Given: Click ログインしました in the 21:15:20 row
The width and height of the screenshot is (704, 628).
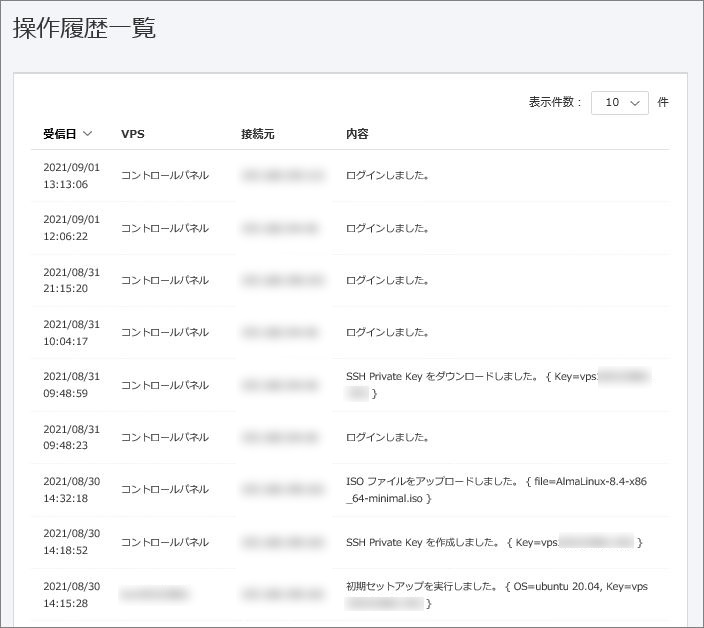Looking at the screenshot, I should click(387, 281).
